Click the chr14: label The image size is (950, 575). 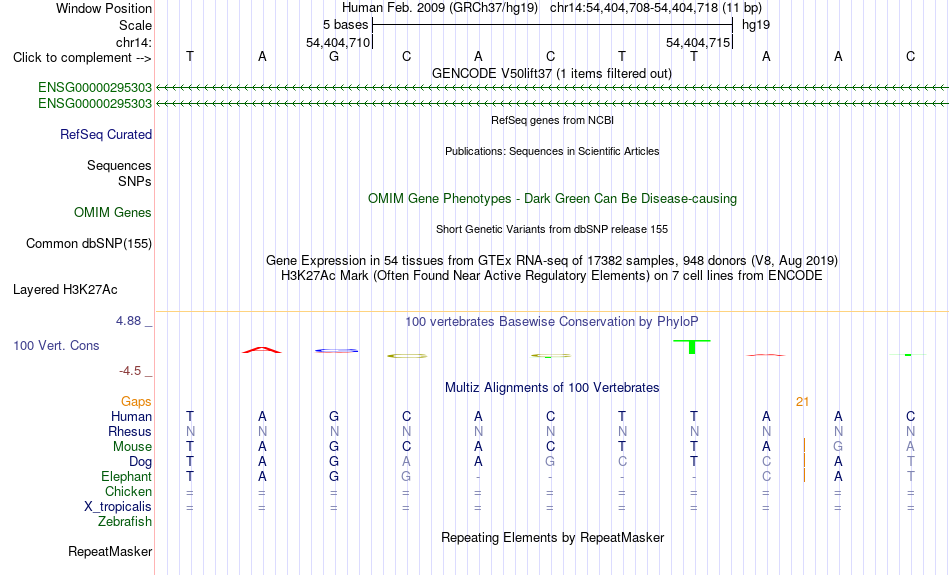133,42
